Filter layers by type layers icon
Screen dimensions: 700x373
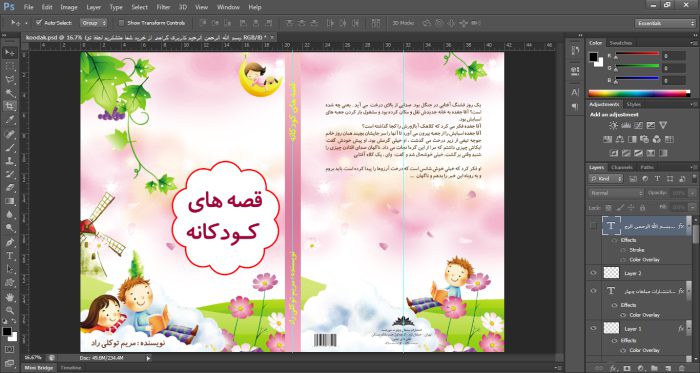point(657,179)
